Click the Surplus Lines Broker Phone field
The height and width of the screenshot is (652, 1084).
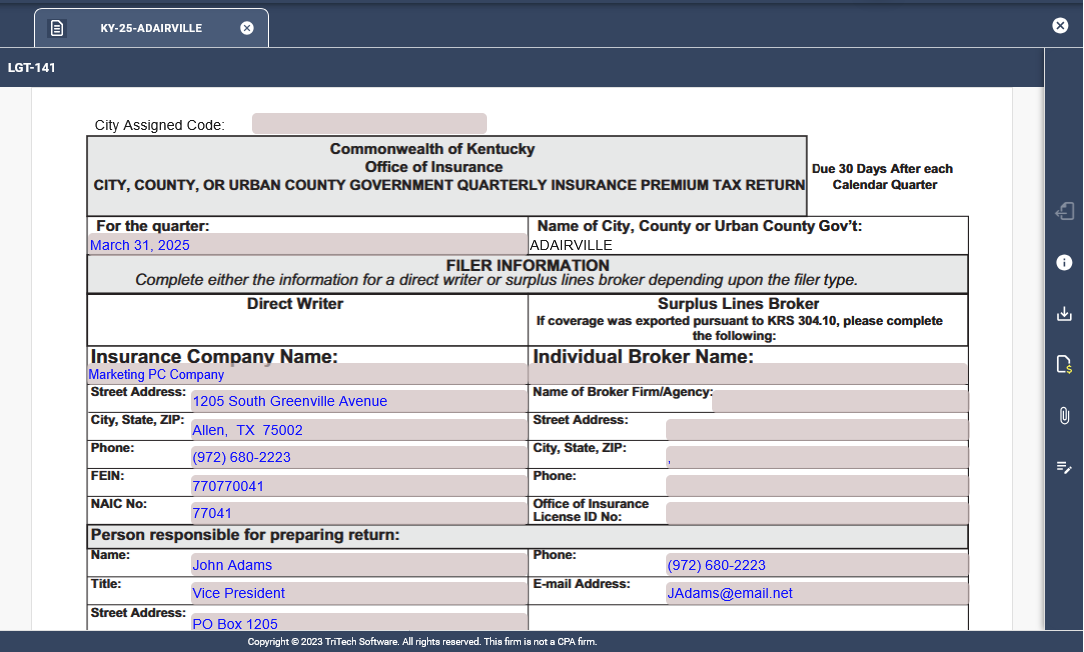(817, 485)
